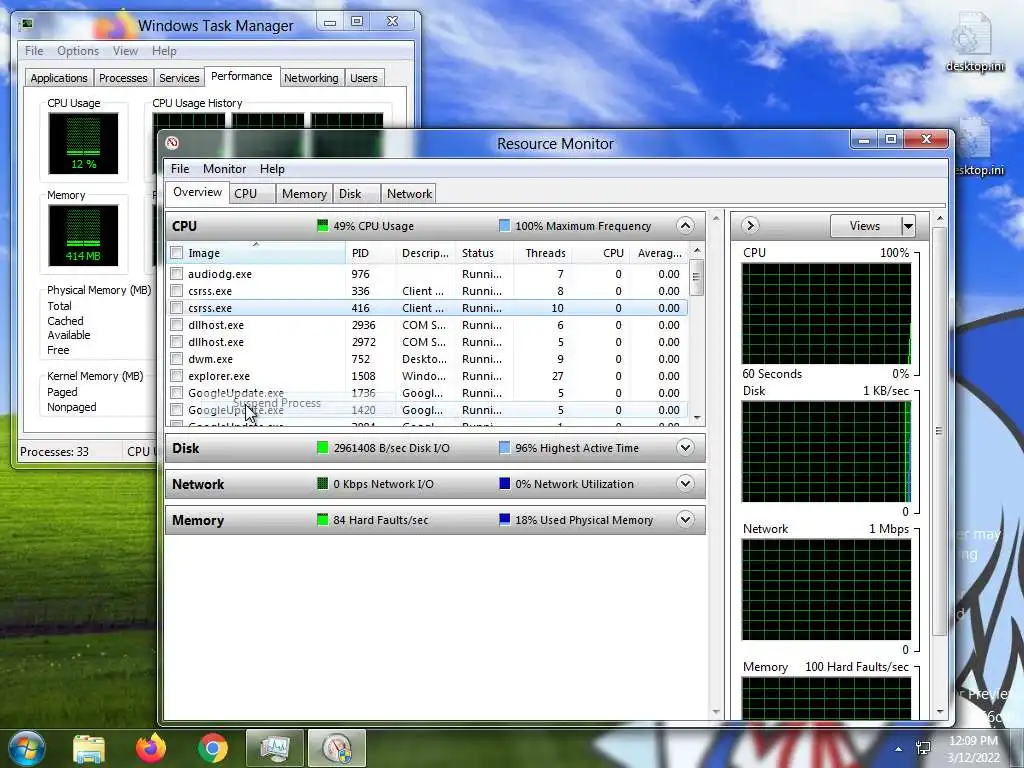Check GoogleUpdate.exe PID 1736 checkbox
This screenshot has width=1024, height=768.
tap(176, 392)
